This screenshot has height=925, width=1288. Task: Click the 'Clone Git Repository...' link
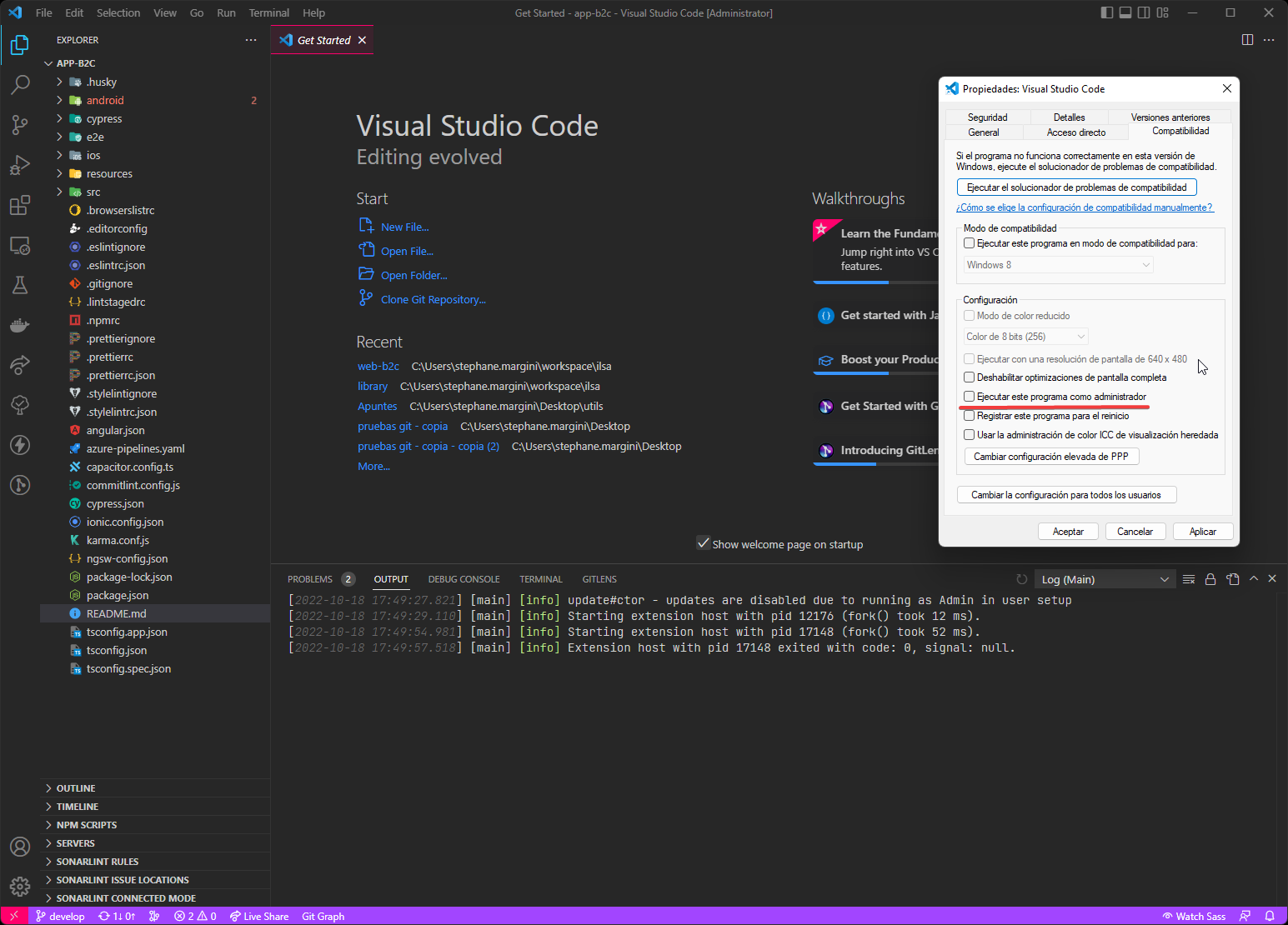click(433, 299)
